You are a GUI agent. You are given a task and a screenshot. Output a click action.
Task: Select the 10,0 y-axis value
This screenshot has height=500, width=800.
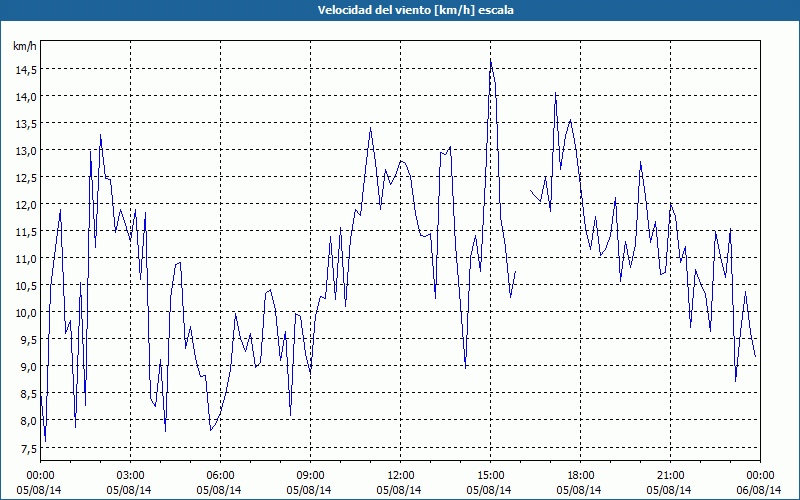(x=26, y=313)
